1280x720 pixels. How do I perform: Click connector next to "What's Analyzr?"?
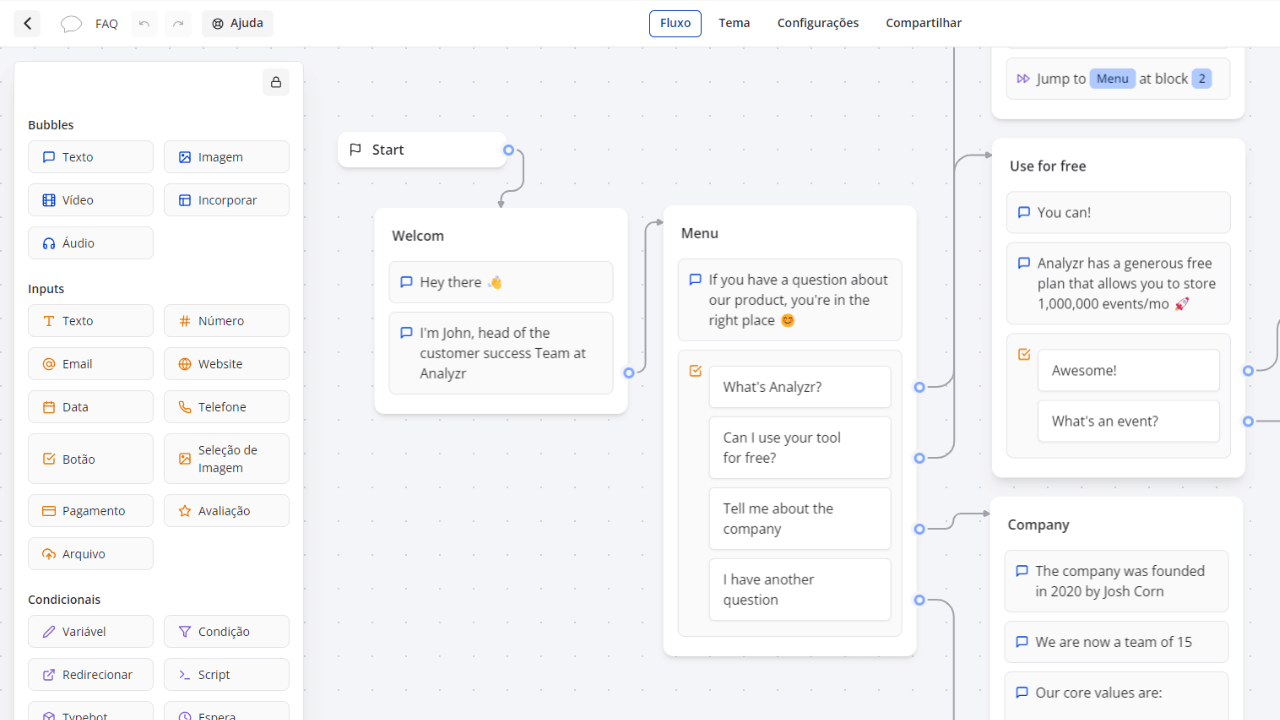pyautogui.click(x=920, y=387)
